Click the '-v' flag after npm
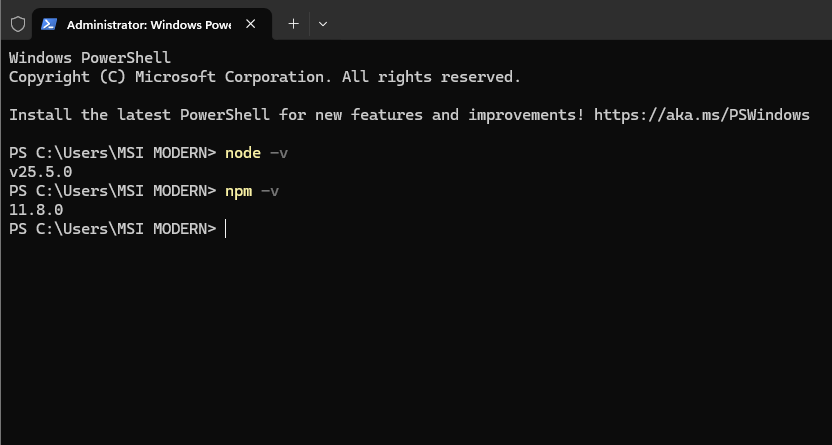This screenshot has height=445, width=832. click(x=270, y=191)
